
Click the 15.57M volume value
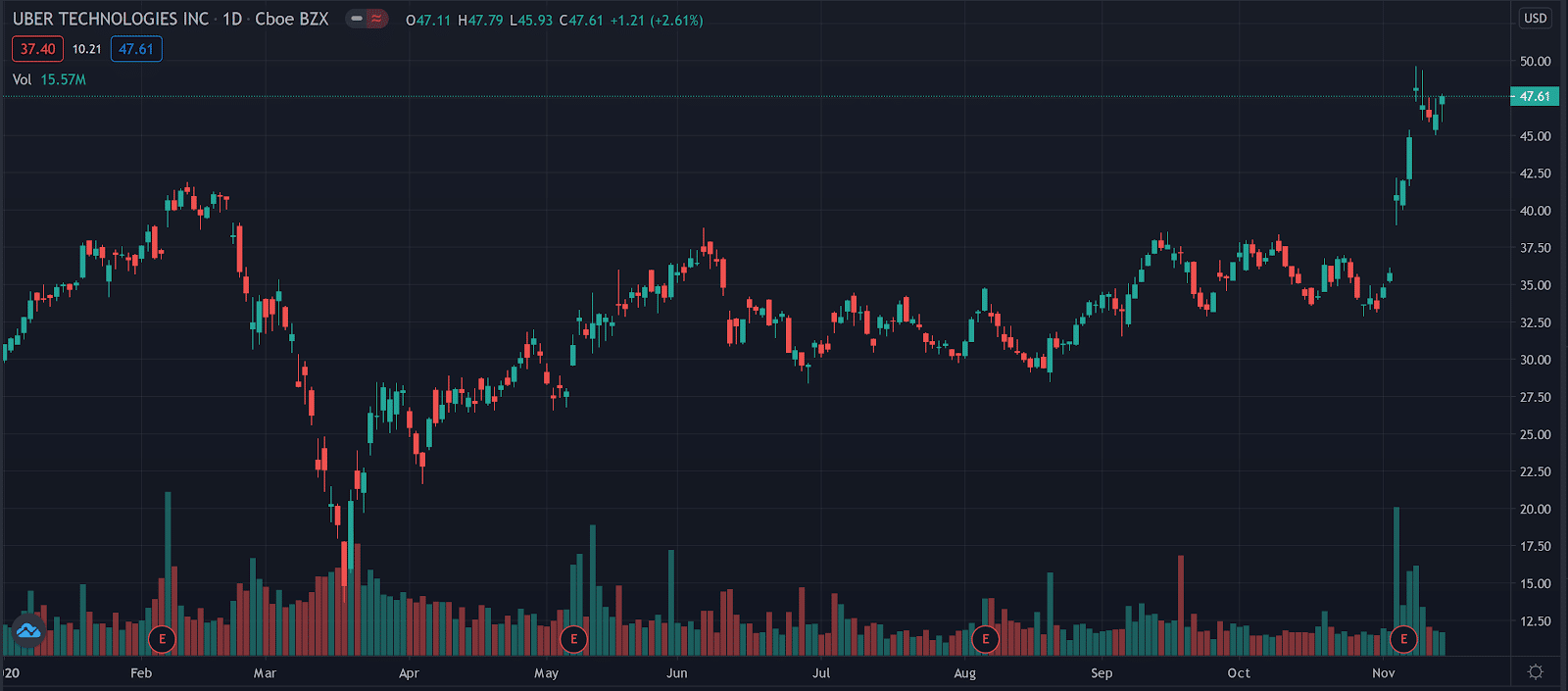click(x=63, y=79)
